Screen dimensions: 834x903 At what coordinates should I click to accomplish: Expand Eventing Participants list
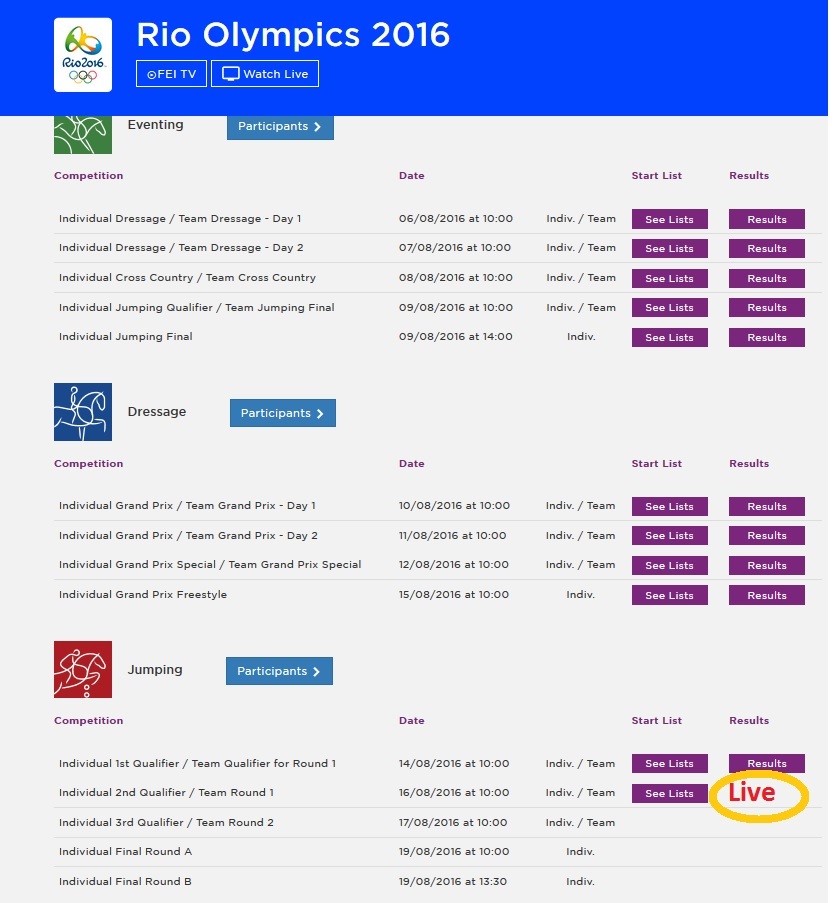(280, 127)
